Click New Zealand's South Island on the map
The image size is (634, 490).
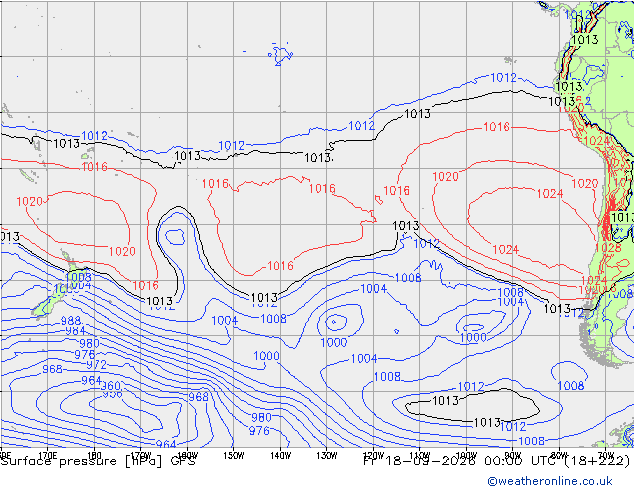(x=47, y=305)
